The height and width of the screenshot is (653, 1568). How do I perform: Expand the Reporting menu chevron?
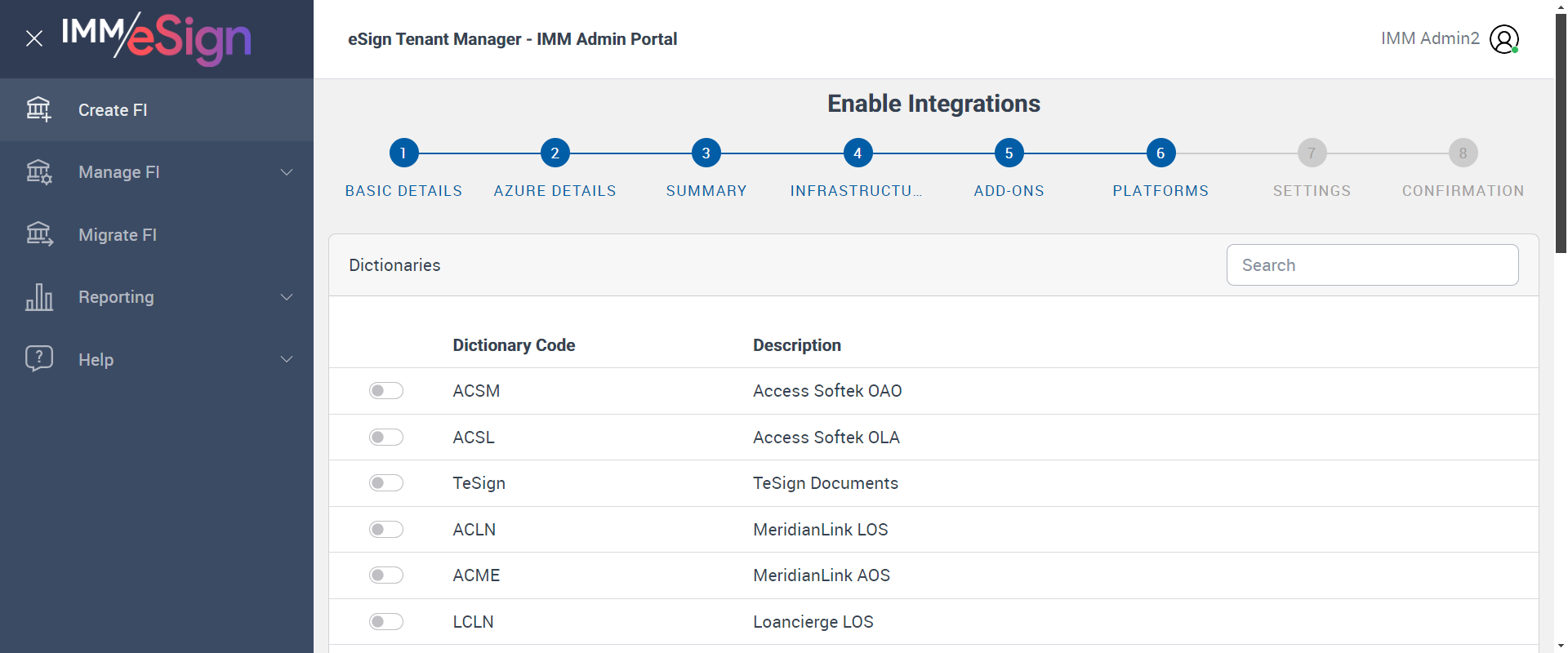click(x=287, y=297)
